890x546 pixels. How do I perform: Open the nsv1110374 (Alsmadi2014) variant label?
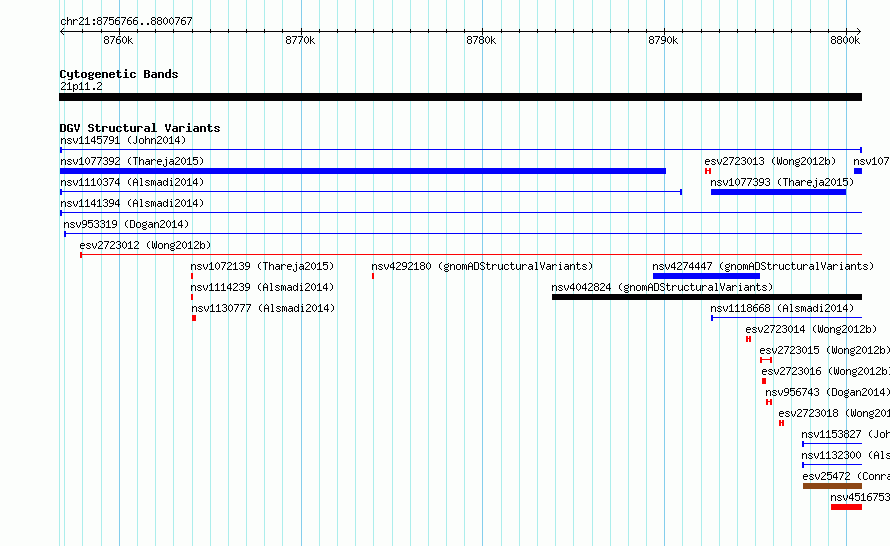pos(132,182)
